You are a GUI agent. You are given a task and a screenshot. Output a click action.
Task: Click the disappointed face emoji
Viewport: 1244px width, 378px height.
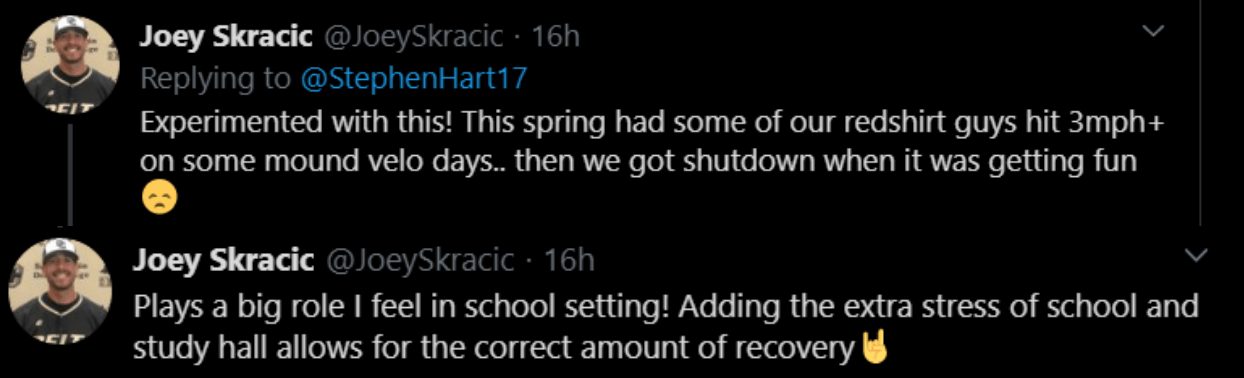tap(159, 200)
